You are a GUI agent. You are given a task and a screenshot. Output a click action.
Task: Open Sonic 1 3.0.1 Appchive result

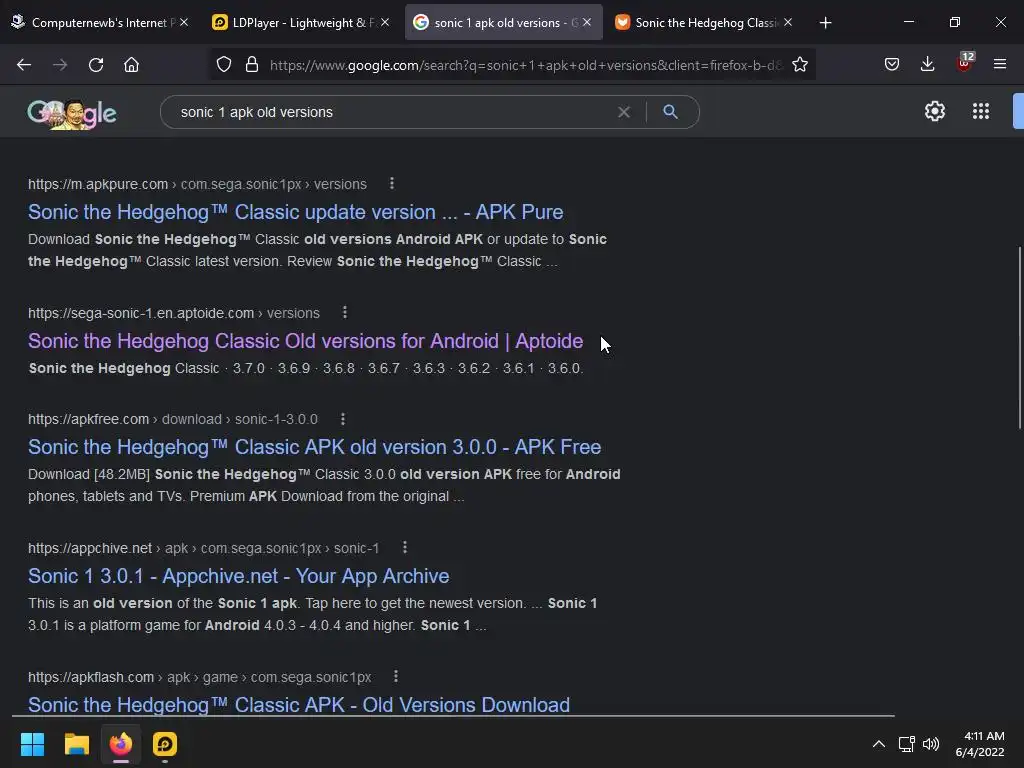[x=238, y=576]
